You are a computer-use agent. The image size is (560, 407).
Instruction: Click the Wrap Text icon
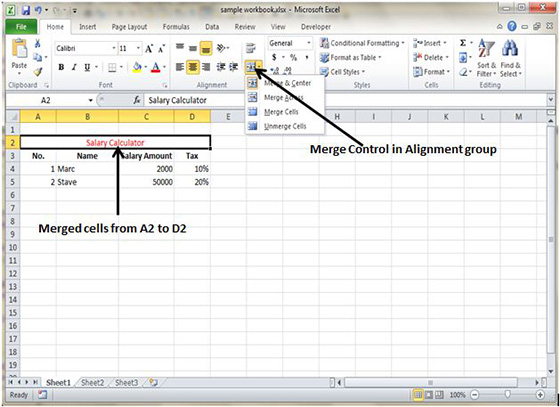(251, 48)
